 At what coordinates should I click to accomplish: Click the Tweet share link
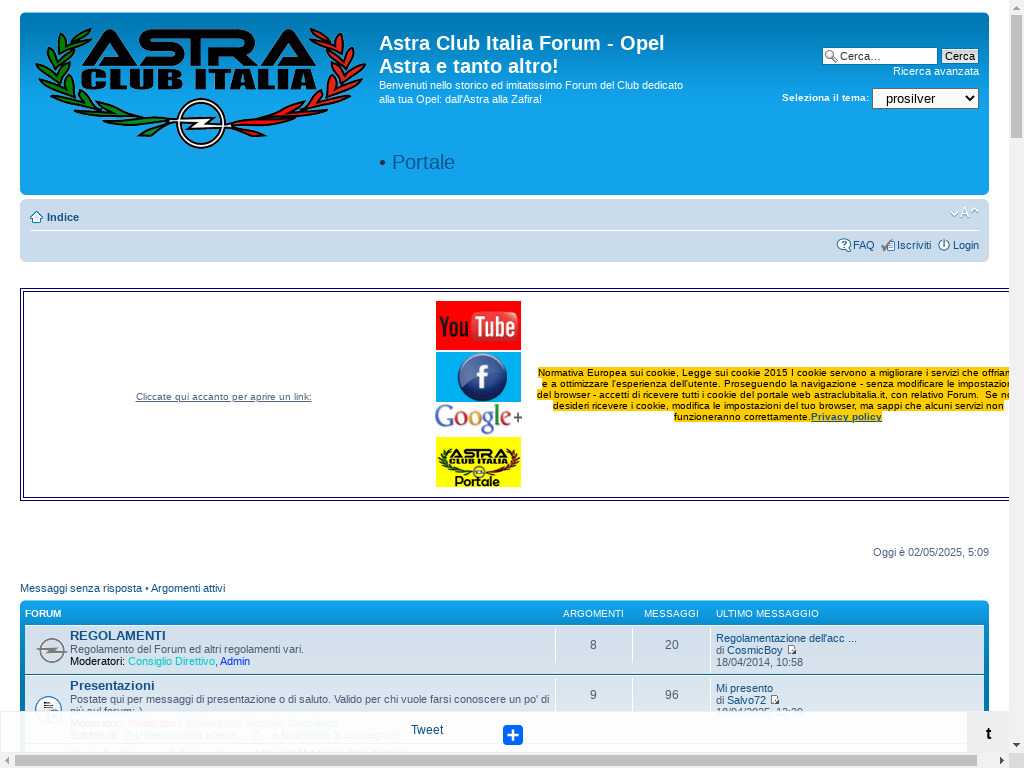(x=427, y=729)
